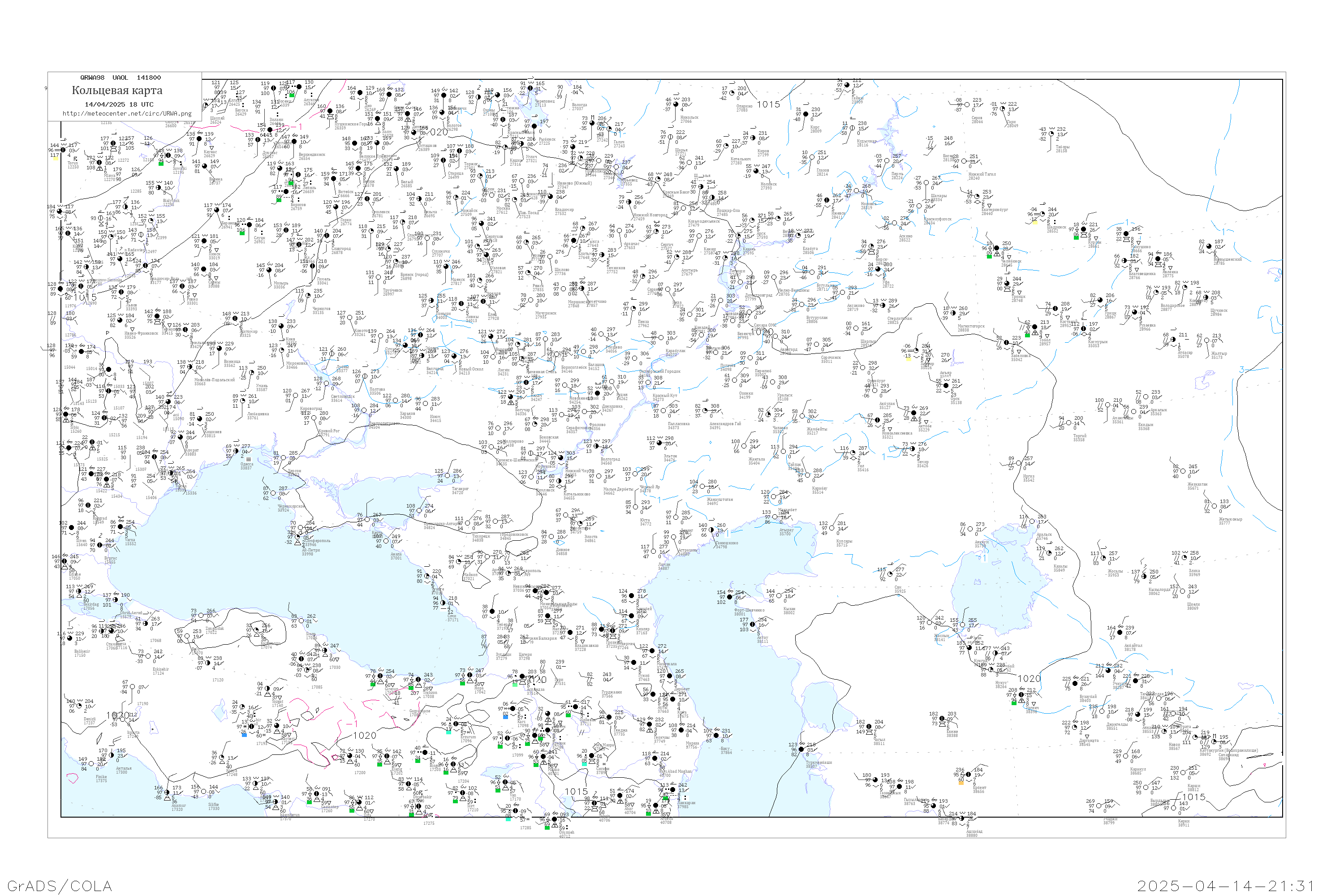Click the half-filled station circle above Ербент 38656
Image resolution: width=1344 pixels, height=896 pixels.
969,775
